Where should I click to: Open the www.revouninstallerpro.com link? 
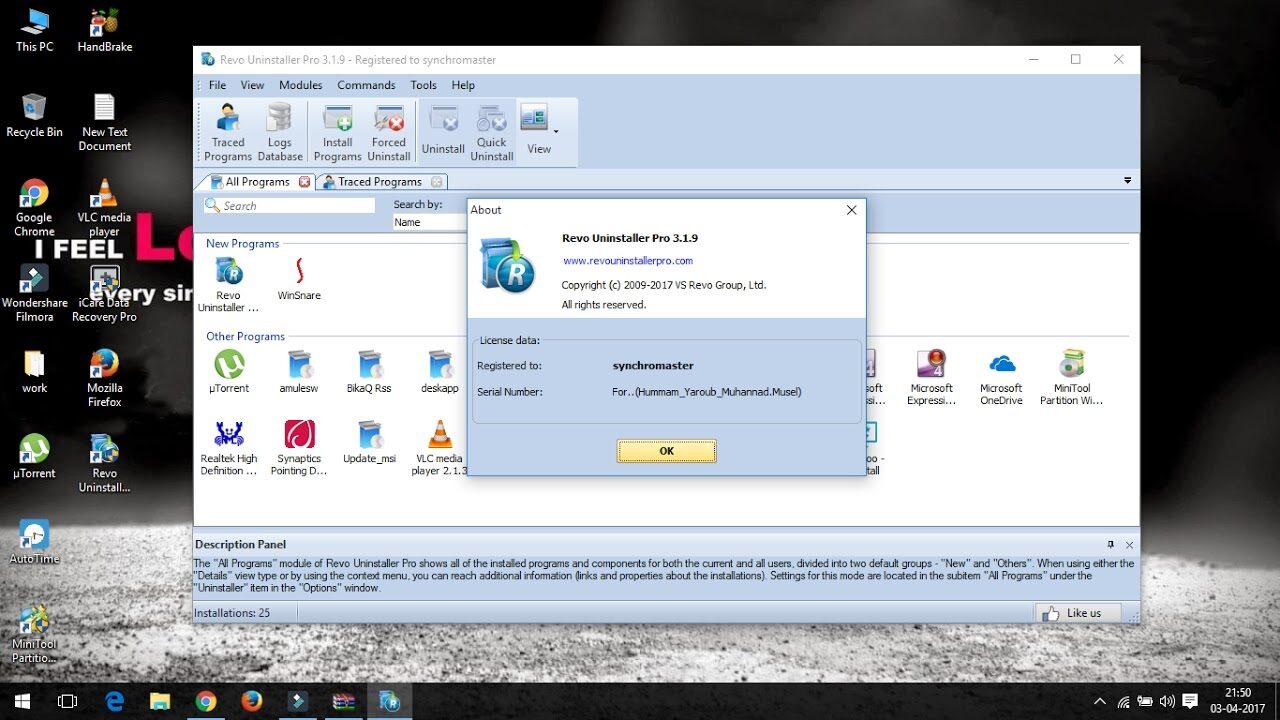click(x=628, y=261)
